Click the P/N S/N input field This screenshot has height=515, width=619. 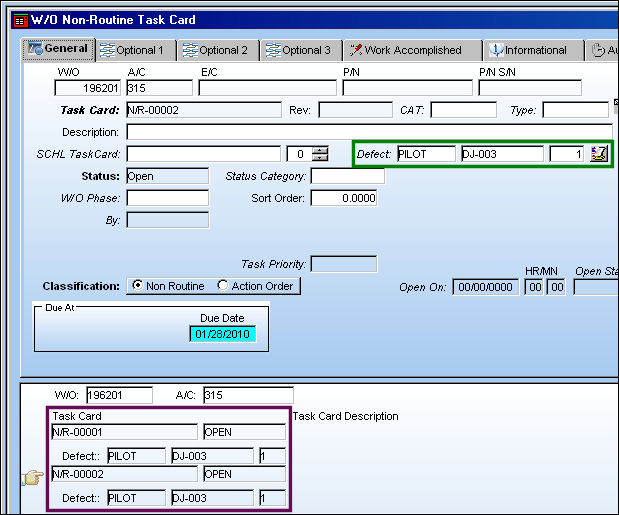(530, 88)
